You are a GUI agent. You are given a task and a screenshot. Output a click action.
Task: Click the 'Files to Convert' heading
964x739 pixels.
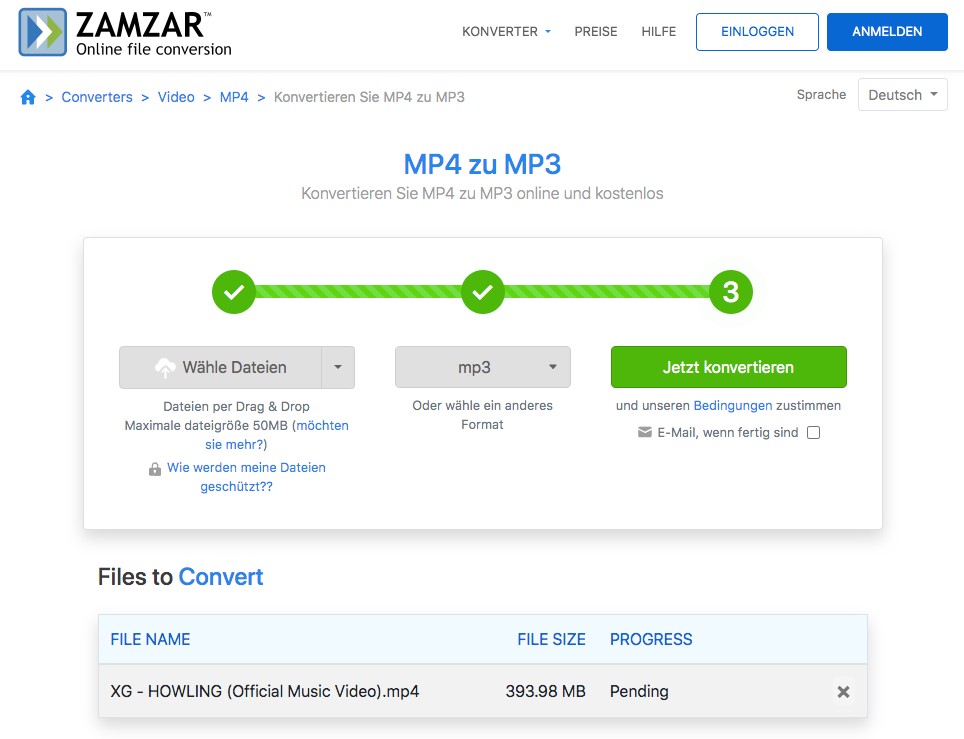[181, 577]
